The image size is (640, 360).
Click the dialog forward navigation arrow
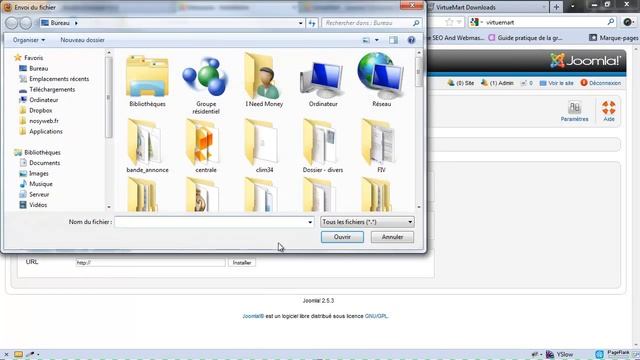click(26, 23)
